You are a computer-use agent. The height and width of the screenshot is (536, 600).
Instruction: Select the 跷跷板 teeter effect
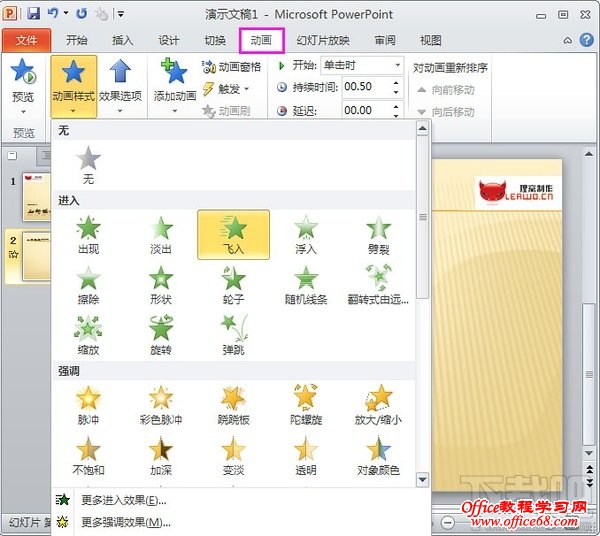point(233,406)
